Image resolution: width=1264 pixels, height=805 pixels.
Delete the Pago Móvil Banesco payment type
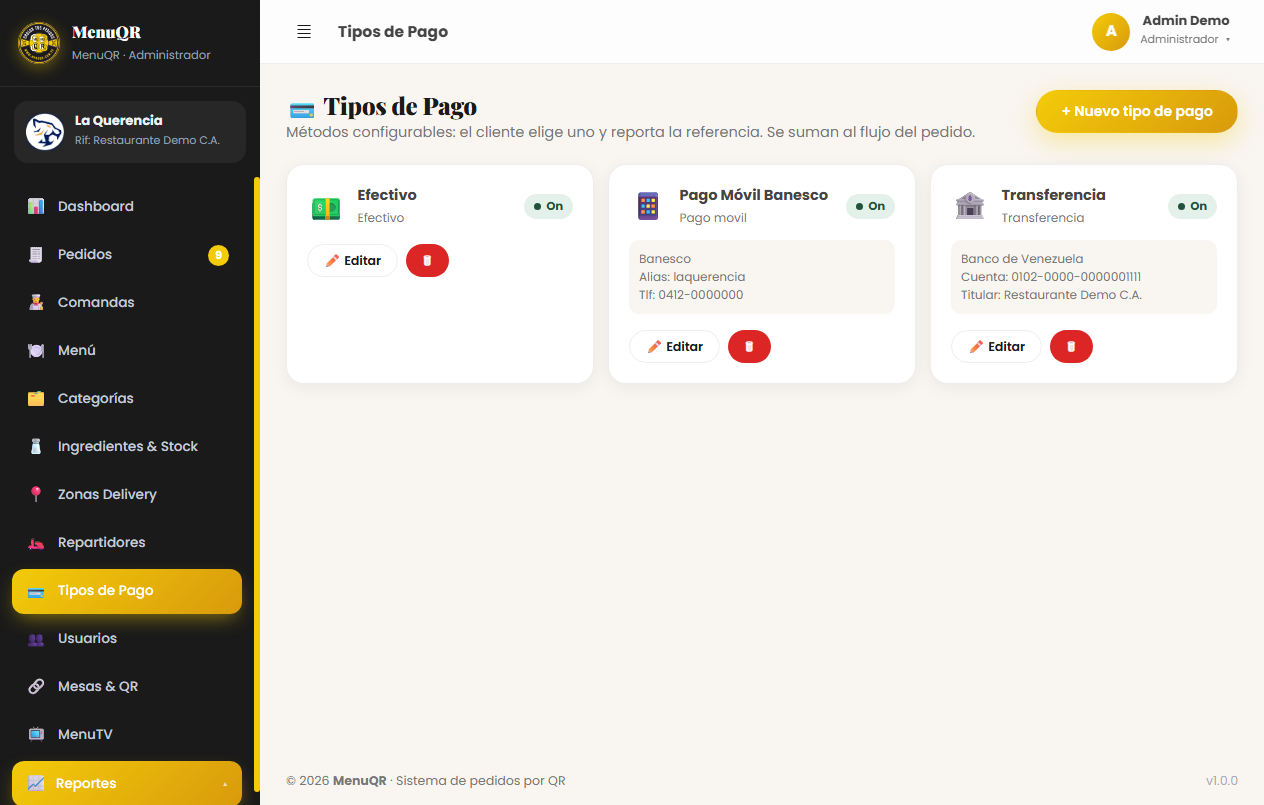coord(749,346)
